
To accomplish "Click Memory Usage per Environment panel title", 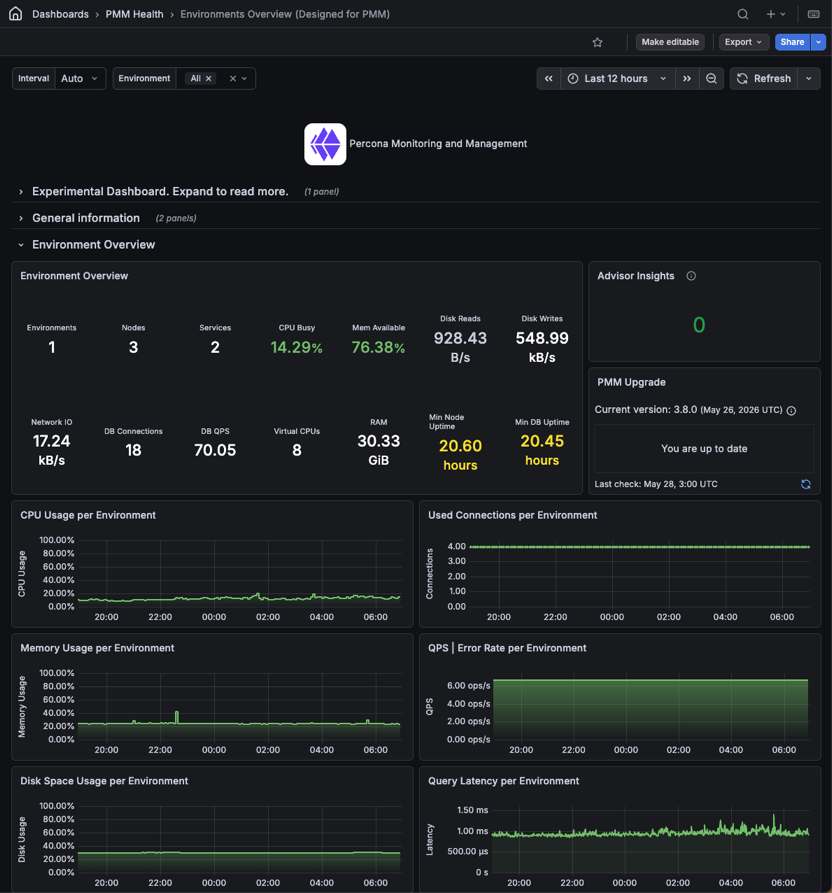I will (97, 648).
